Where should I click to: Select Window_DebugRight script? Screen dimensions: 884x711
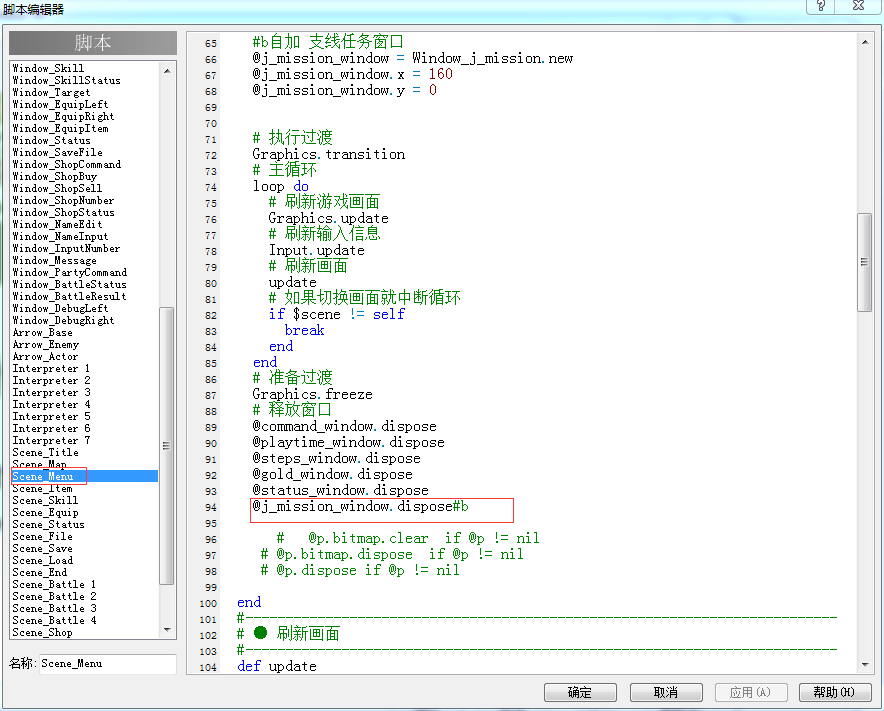63,320
